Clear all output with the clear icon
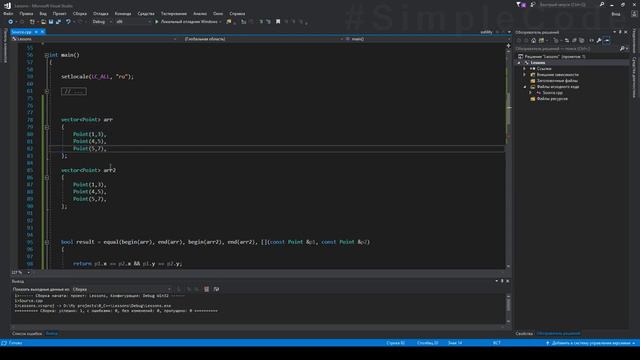Image resolution: width=640 pixels, height=360 pixels. (x=207, y=289)
